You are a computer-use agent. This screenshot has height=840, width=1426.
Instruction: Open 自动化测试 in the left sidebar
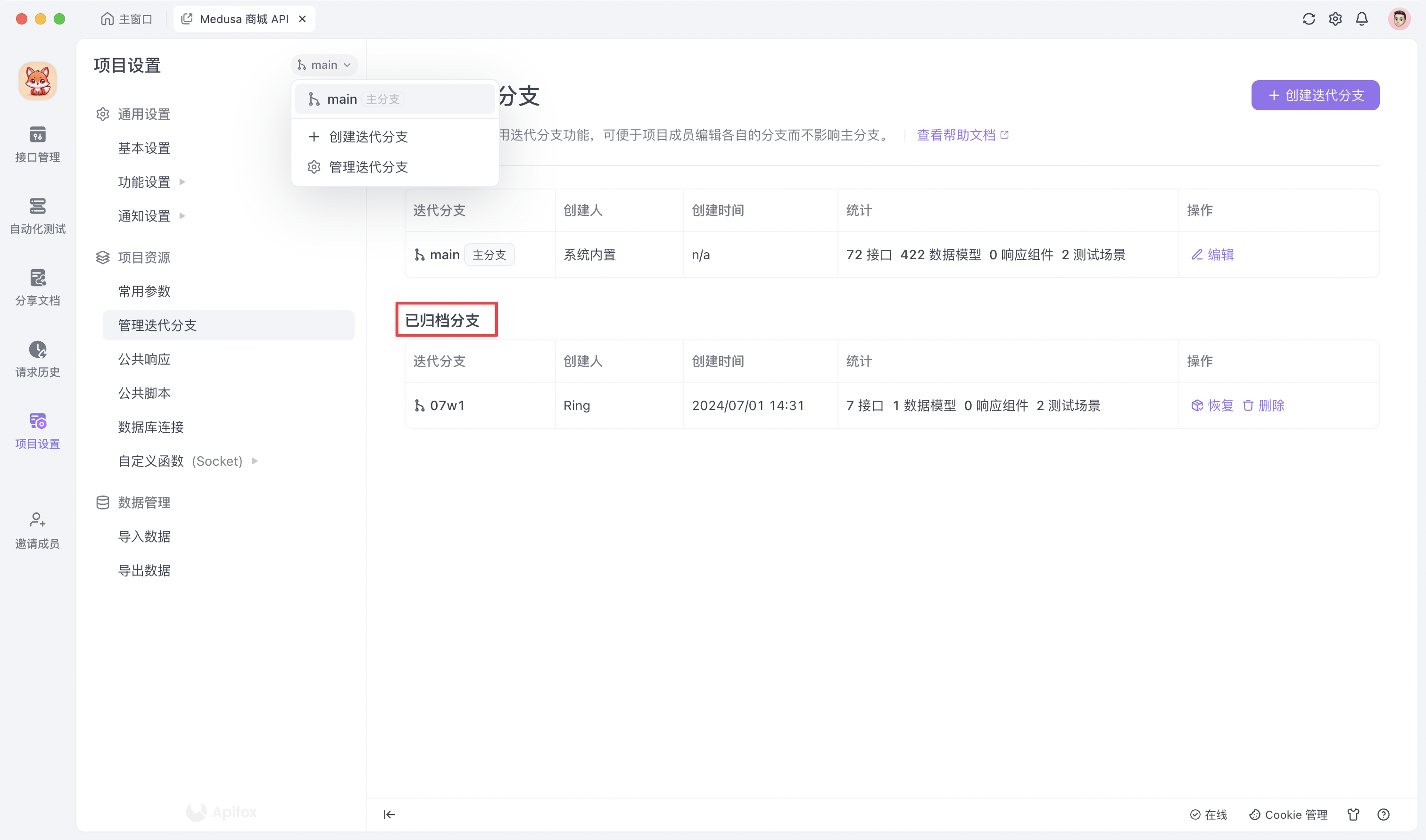pyautogui.click(x=37, y=216)
